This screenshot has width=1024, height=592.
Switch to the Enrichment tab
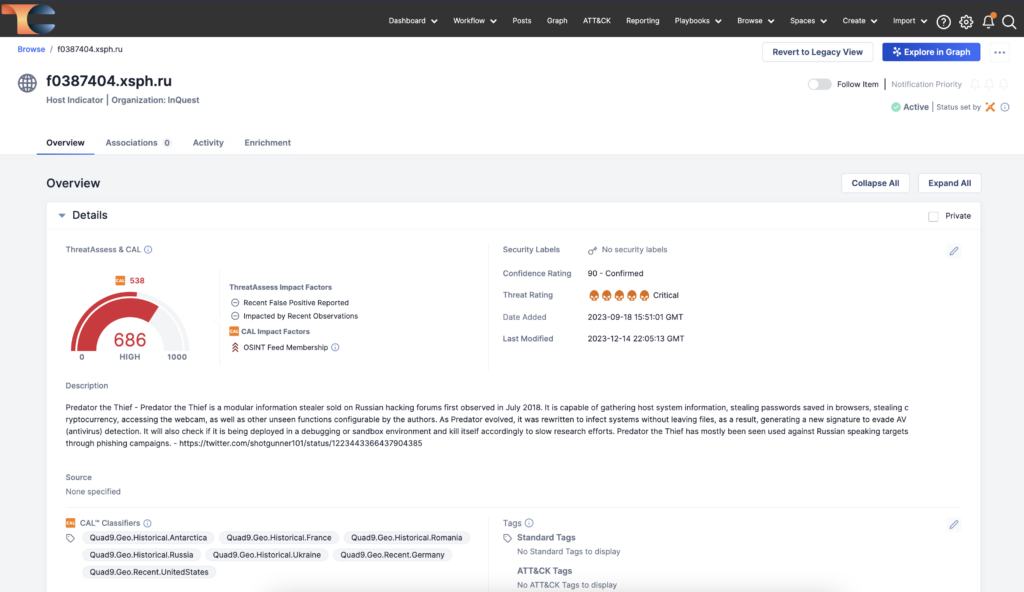[x=268, y=142]
